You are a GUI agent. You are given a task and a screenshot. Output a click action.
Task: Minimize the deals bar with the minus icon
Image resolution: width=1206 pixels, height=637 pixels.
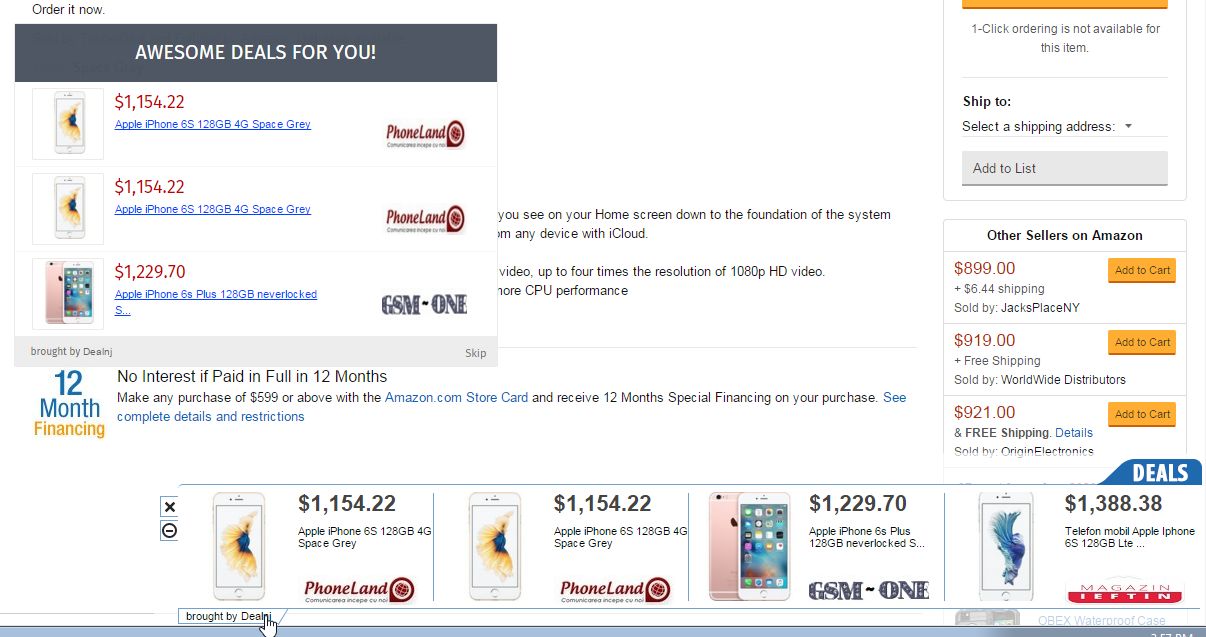[x=170, y=531]
